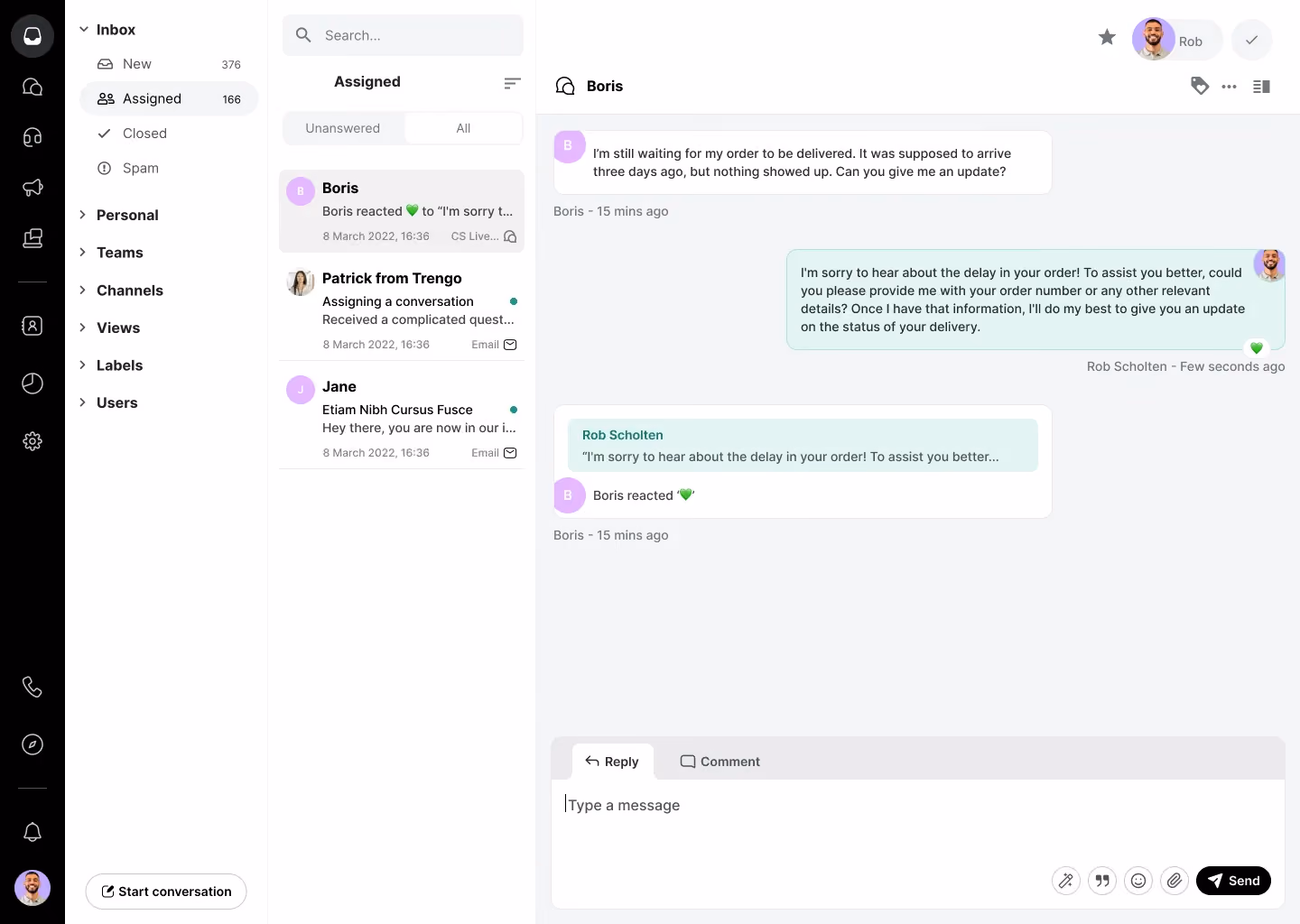1300x924 pixels.
Task: Toggle the right details sidebar panel
Action: coord(1262,87)
